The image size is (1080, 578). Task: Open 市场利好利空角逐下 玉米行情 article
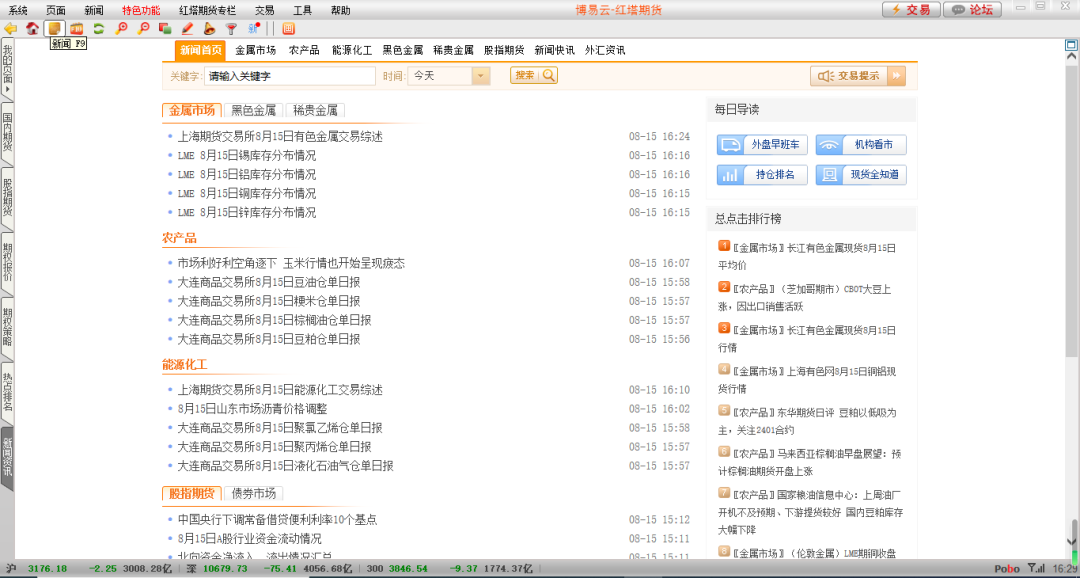click(x=291, y=263)
